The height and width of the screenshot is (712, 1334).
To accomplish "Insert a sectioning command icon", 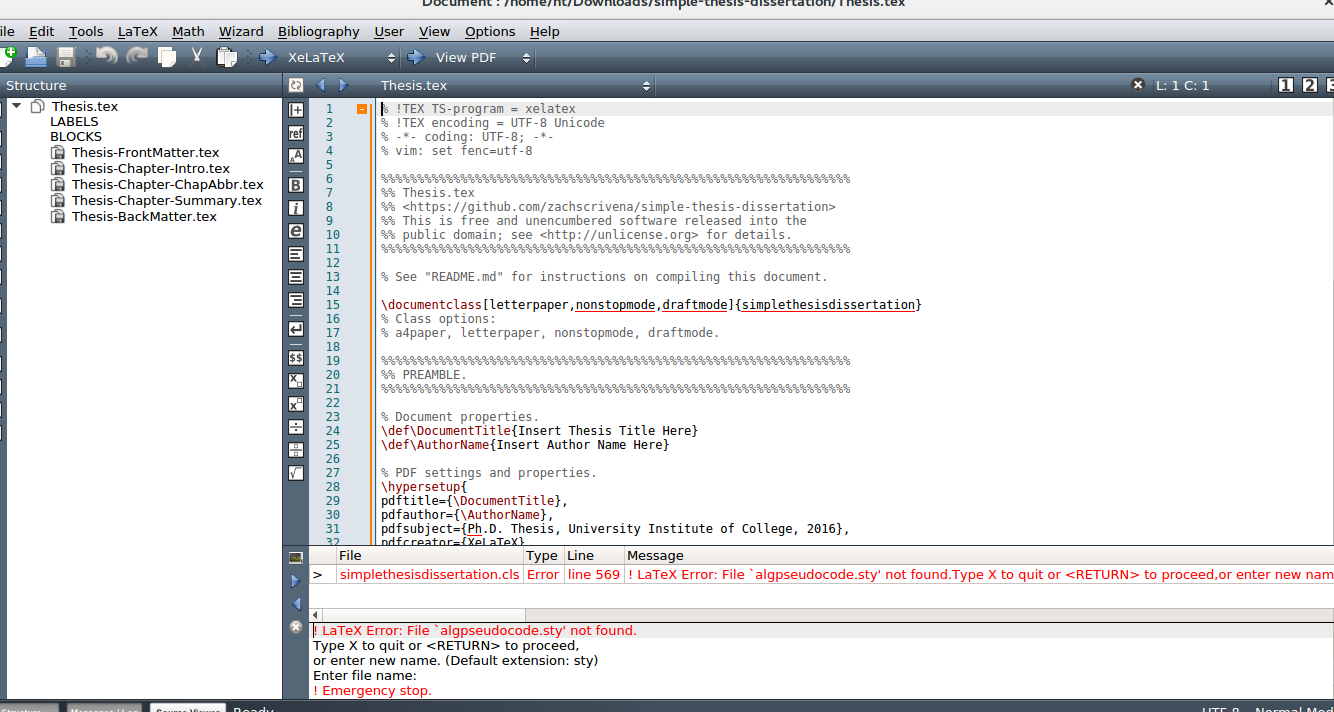I will (x=296, y=110).
